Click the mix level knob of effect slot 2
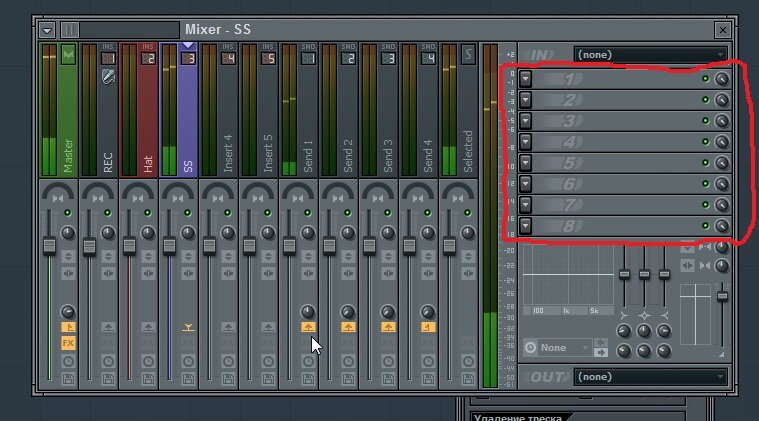This screenshot has height=421, width=759. [721, 100]
